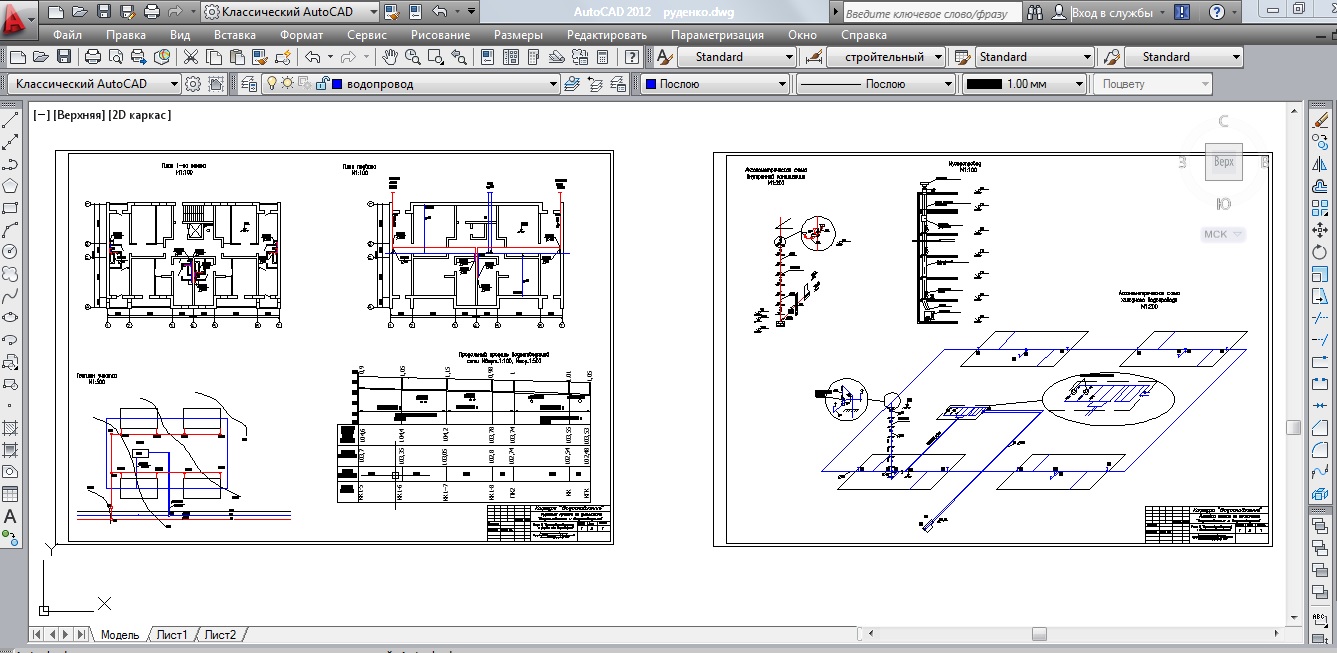Toggle viewport freeze icon for водопровод layer
The image size is (1337, 653).
(304, 84)
